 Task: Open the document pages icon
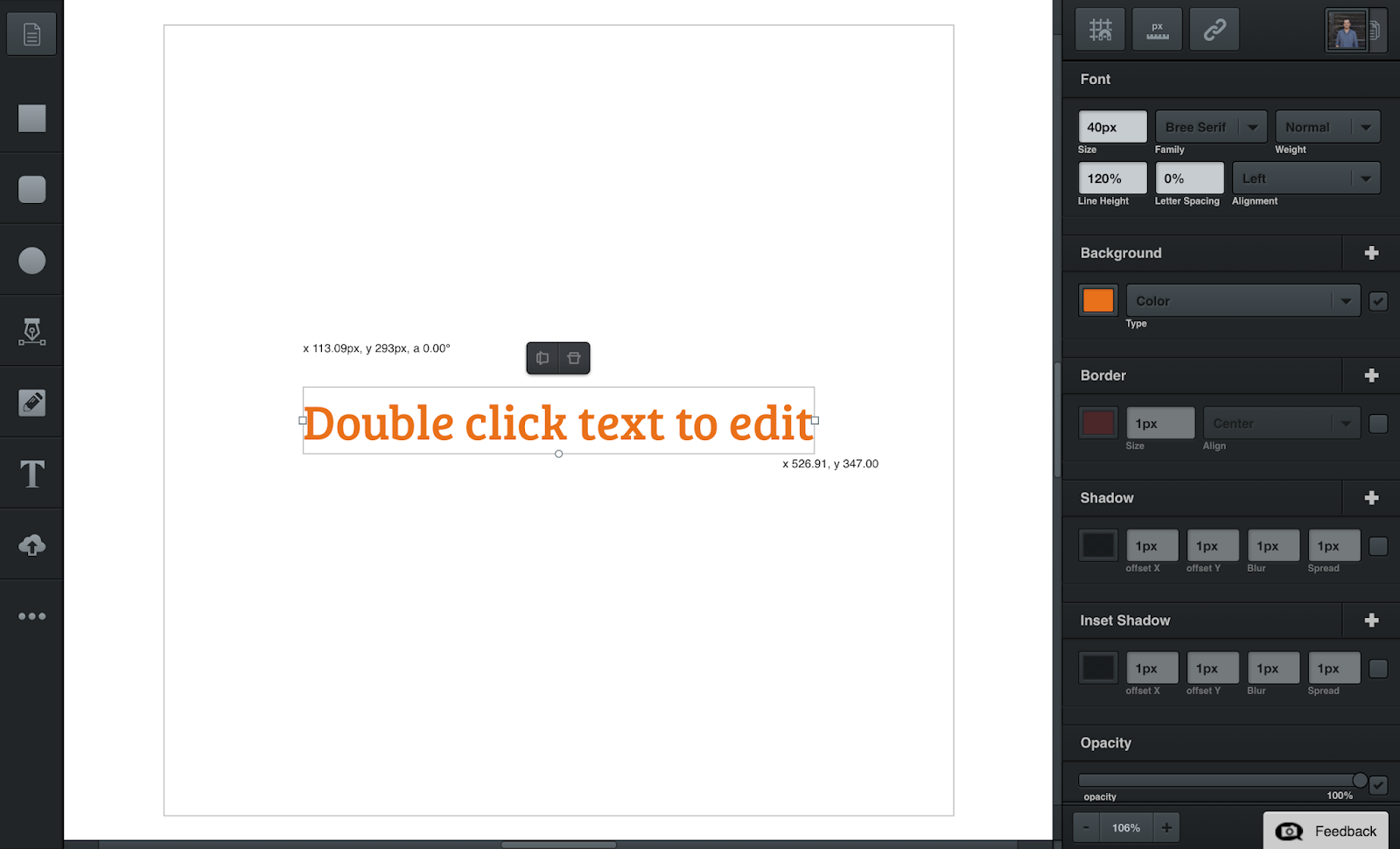pyautogui.click(x=31, y=34)
